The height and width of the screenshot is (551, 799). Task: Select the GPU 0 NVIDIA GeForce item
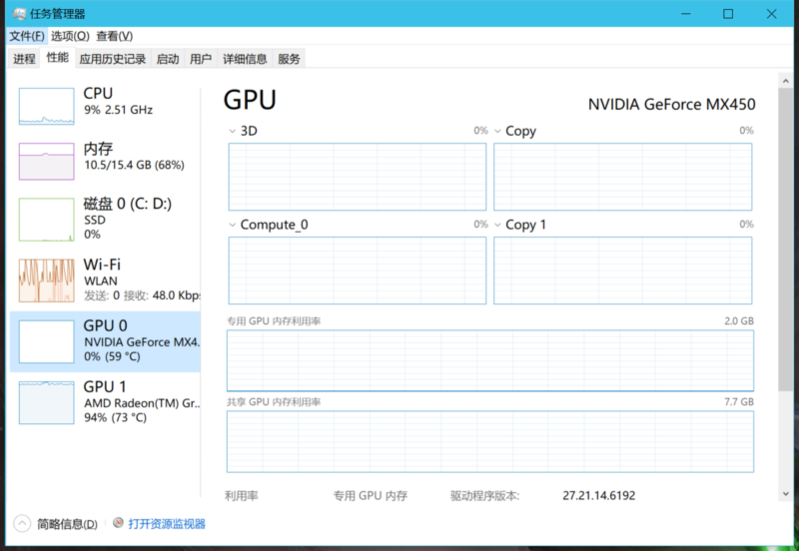point(140,341)
